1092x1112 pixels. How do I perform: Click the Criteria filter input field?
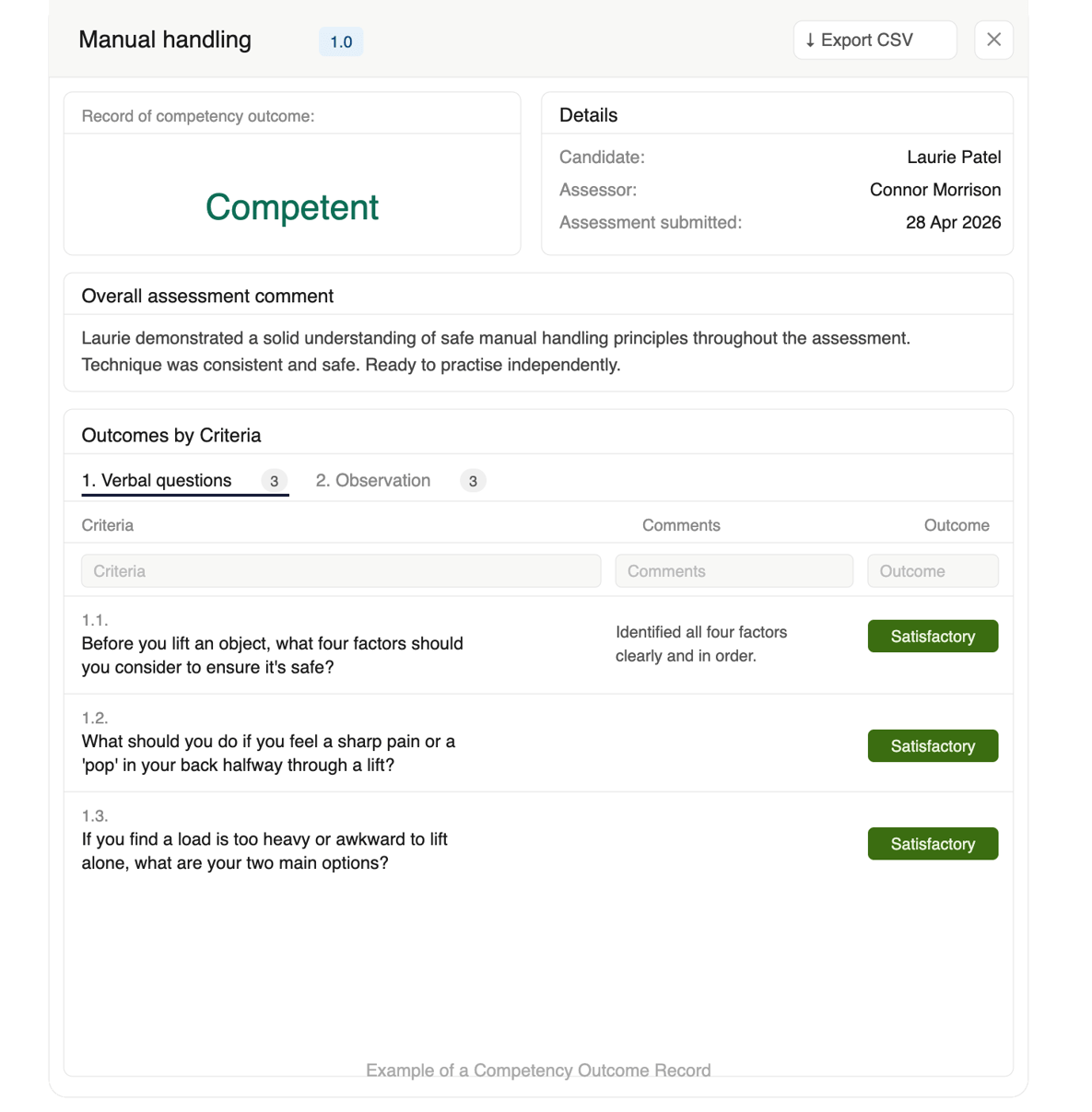coord(341,570)
